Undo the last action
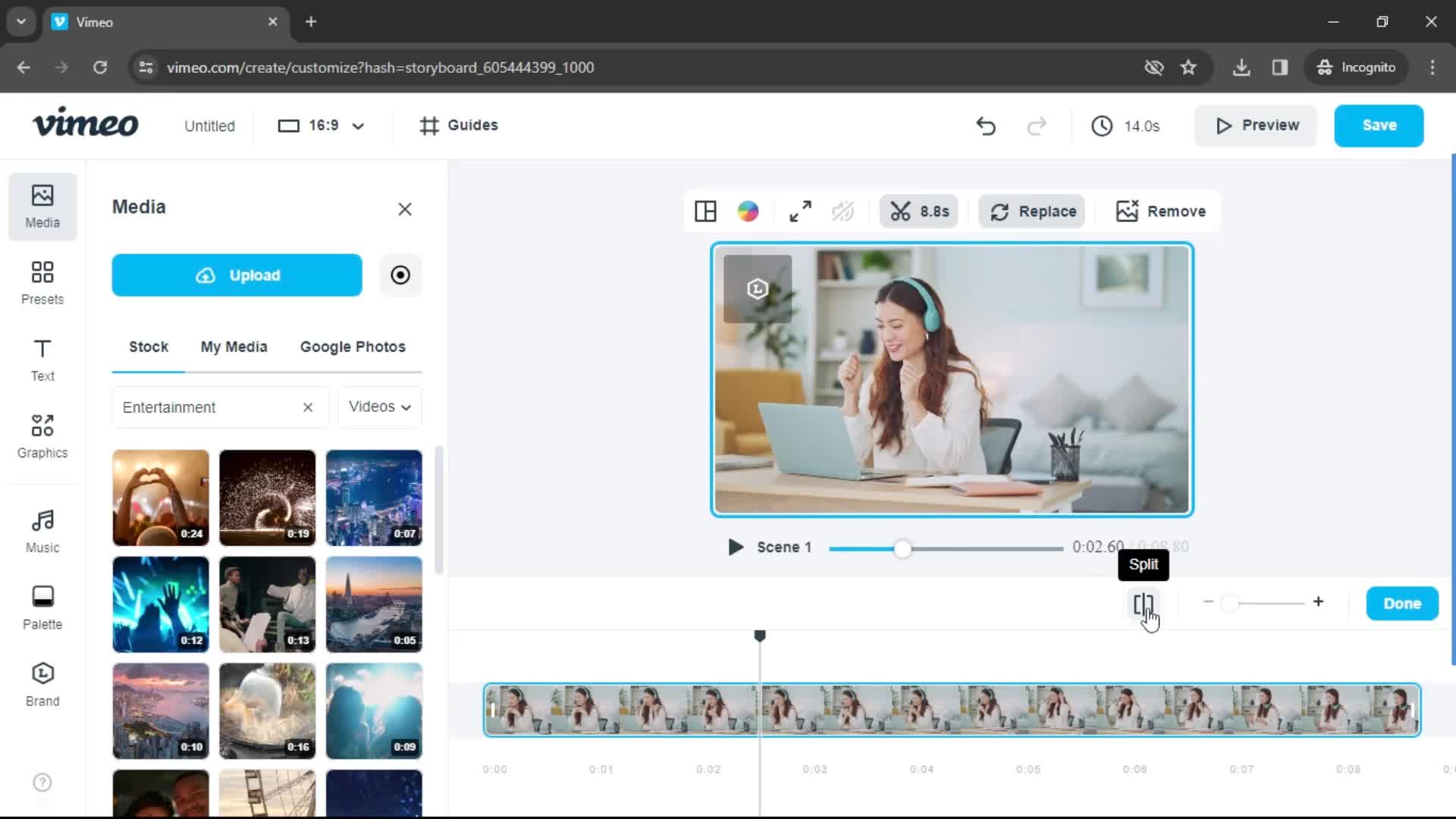The height and width of the screenshot is (819, 1456). [x=986, y=126]
